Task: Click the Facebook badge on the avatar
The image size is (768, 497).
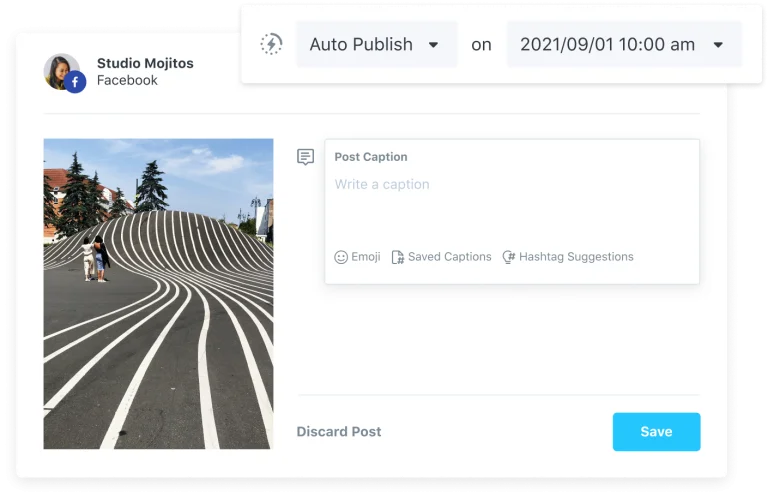Action: point(76,83)
